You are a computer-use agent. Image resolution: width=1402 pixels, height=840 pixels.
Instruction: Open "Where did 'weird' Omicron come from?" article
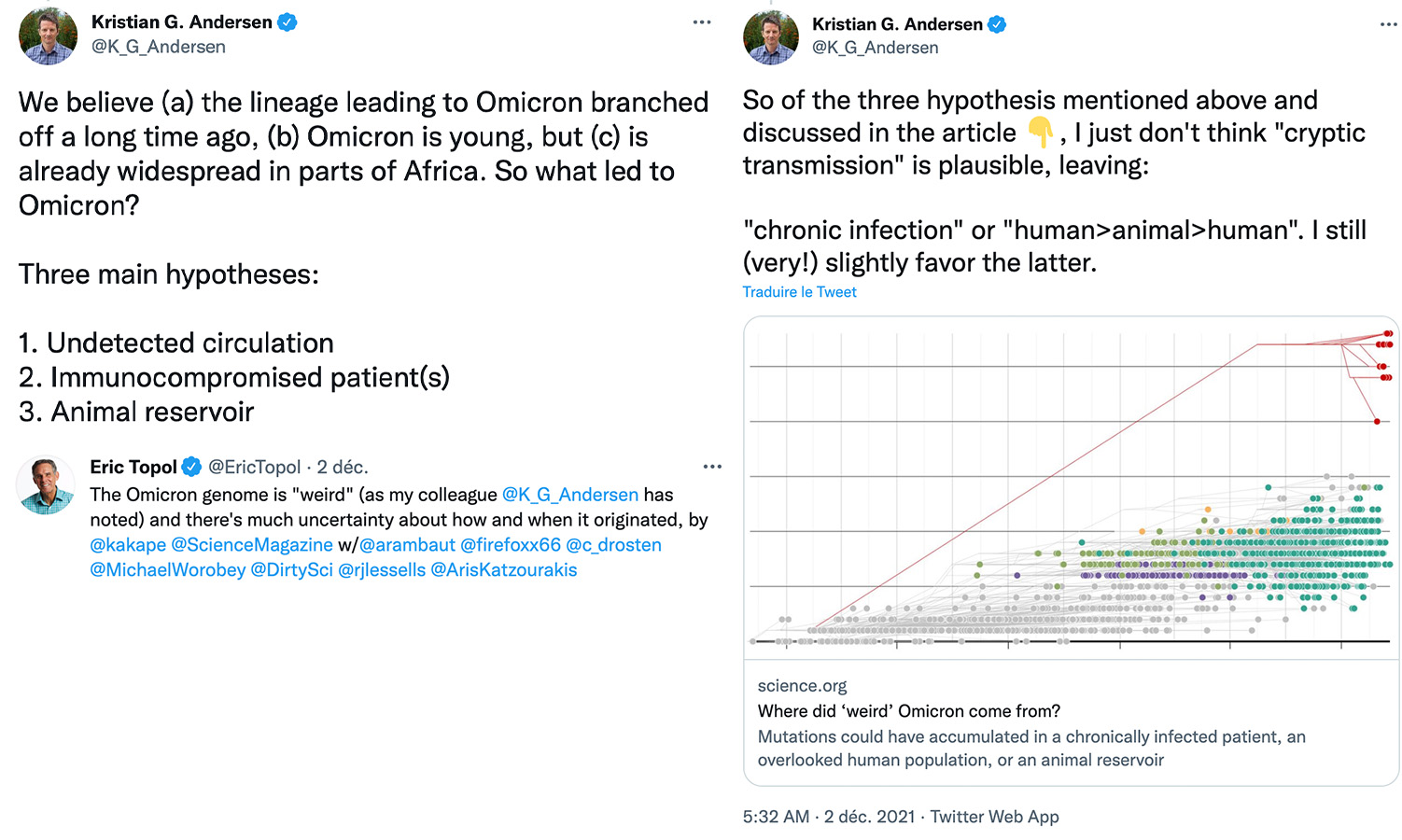click(x=908, y=711)
